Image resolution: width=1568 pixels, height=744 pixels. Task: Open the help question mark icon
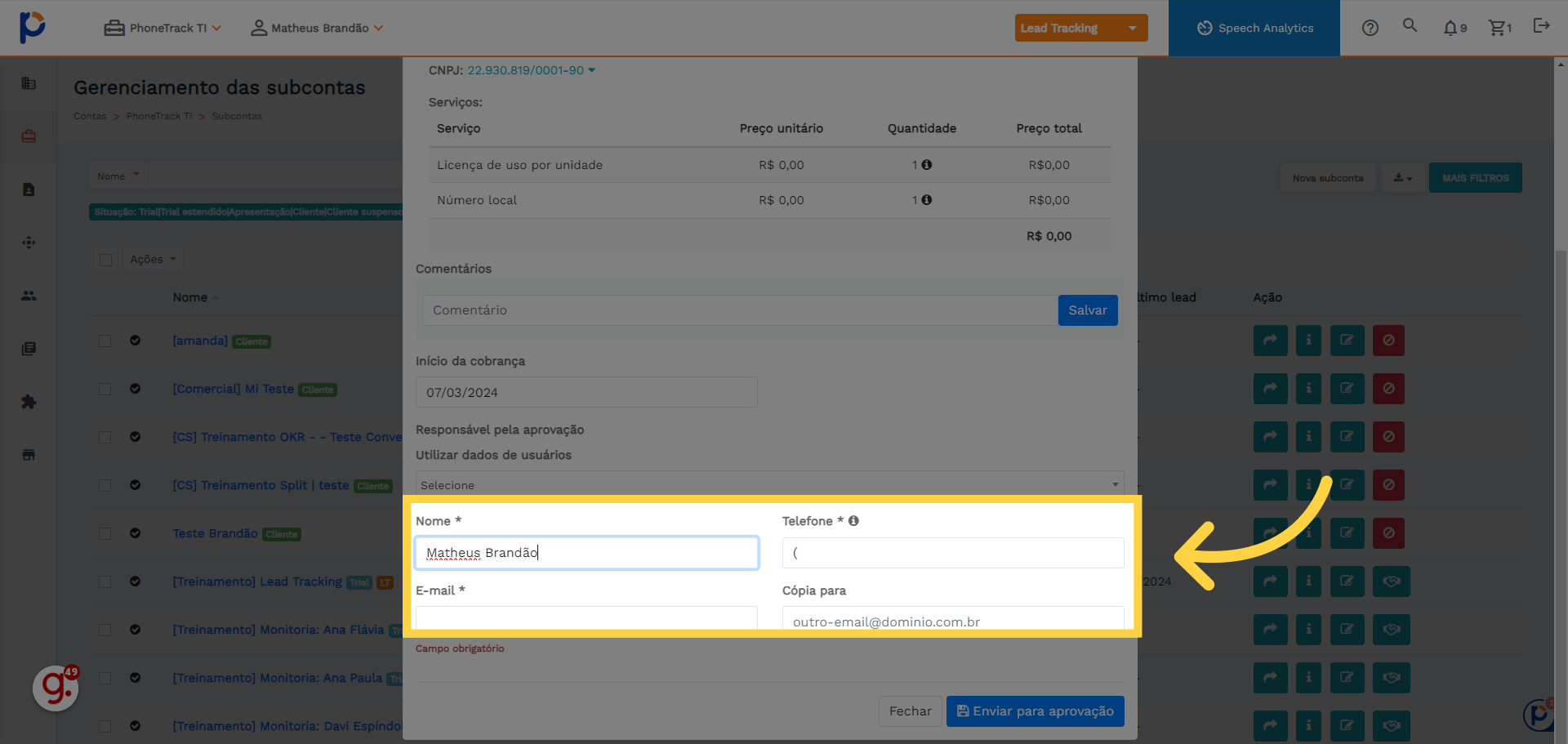[1370, 28]
